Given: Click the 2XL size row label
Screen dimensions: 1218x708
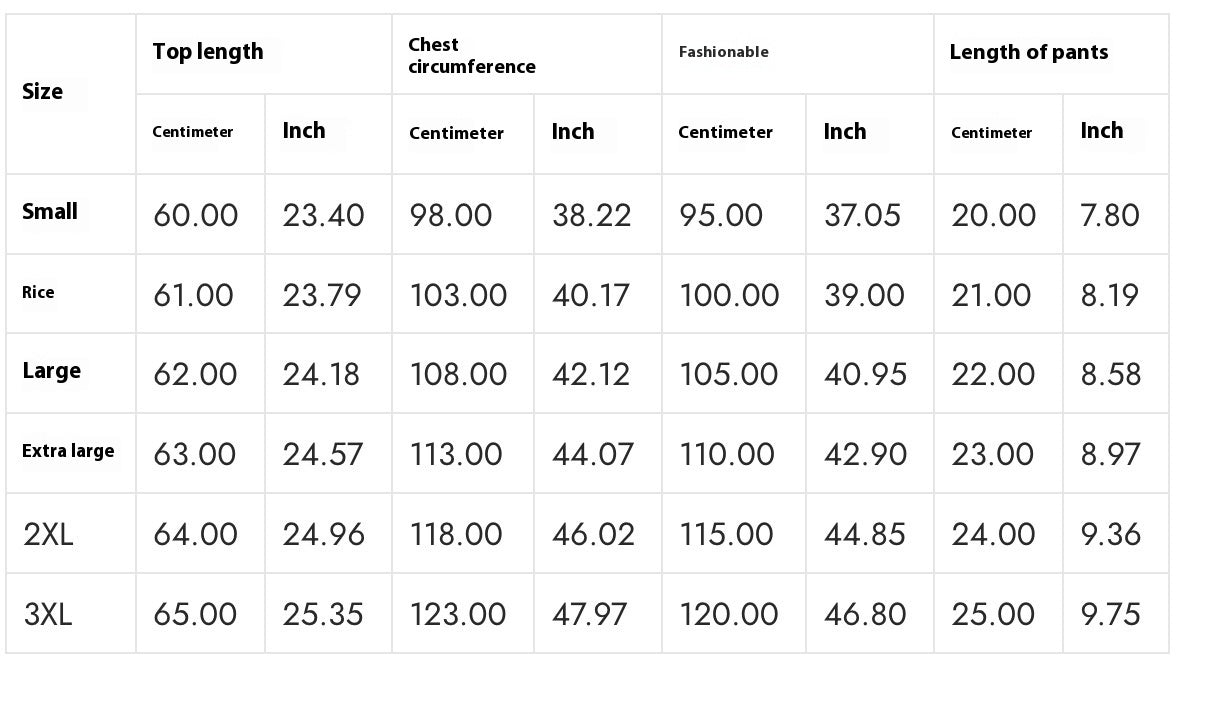Looking at the screenshot, I should 48,534.
